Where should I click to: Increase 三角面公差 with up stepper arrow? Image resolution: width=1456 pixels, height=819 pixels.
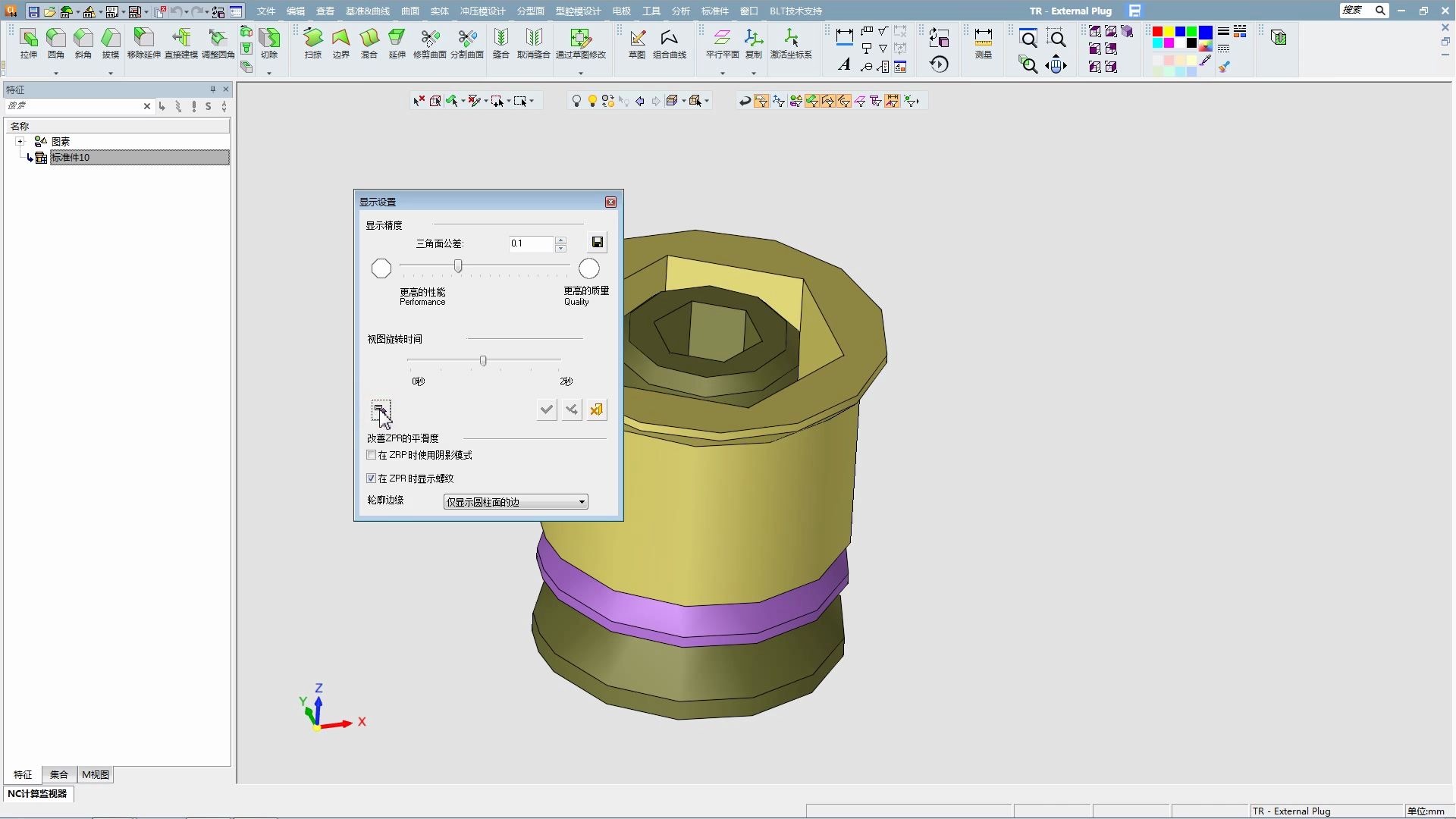560,240
